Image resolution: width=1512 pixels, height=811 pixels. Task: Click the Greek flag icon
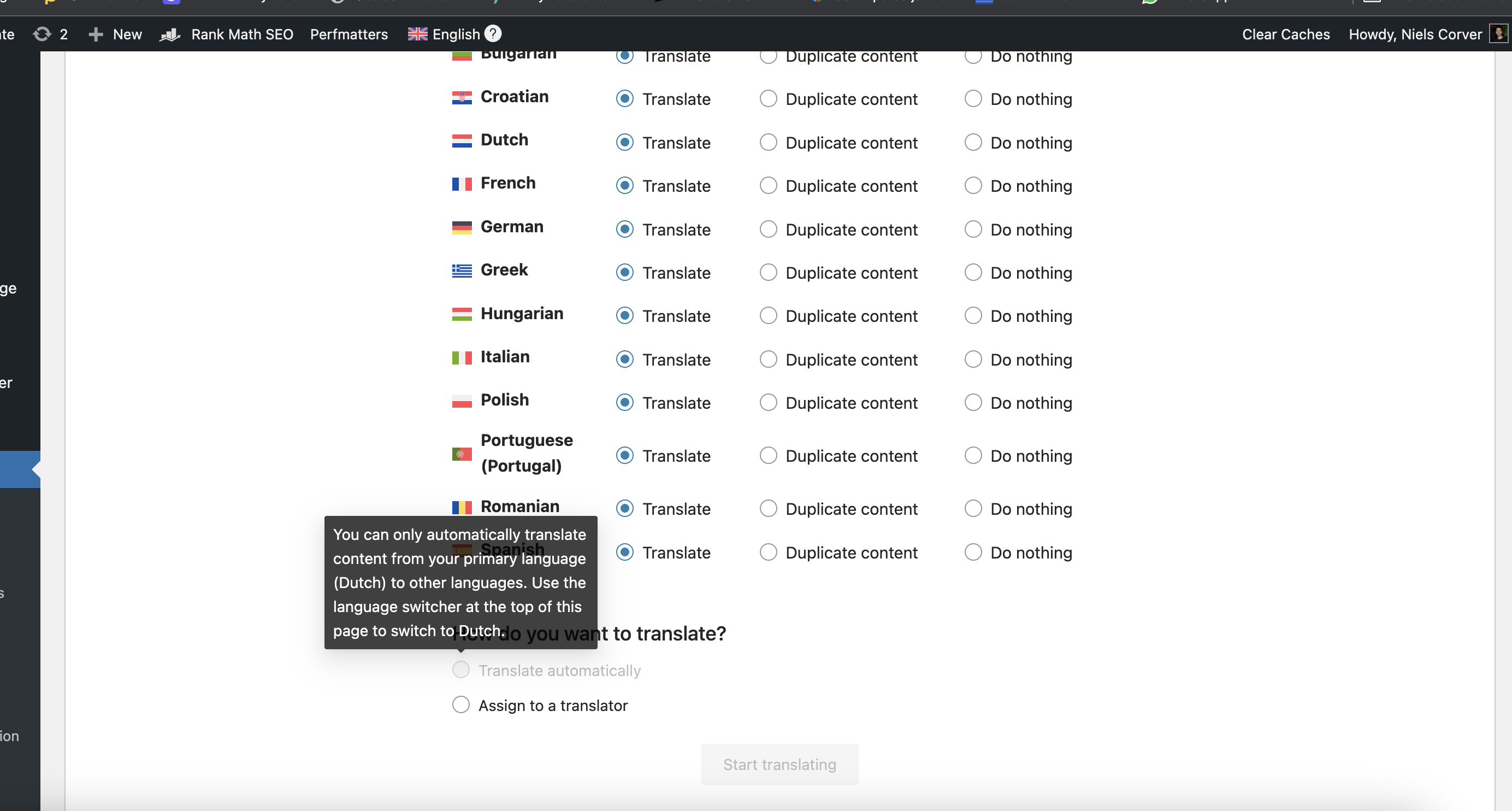coord(462,271)
